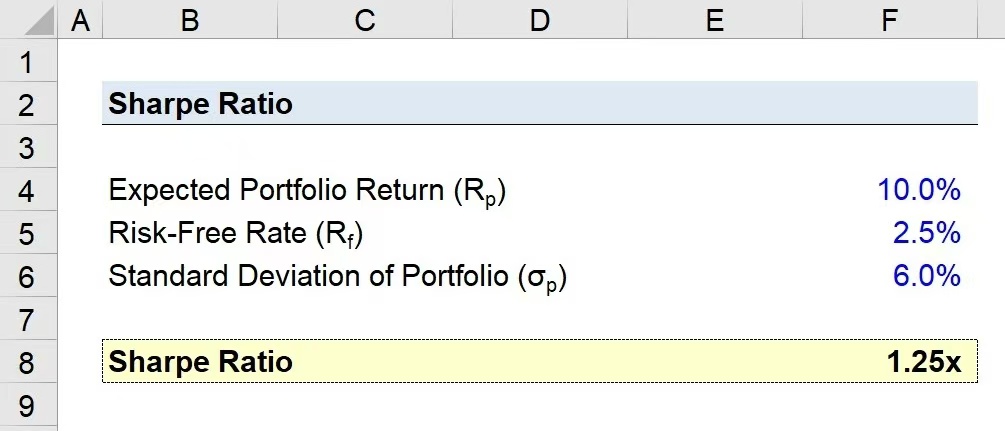Select column B header
This screenshot has height=431, width=1005.
tap(190, 19)
